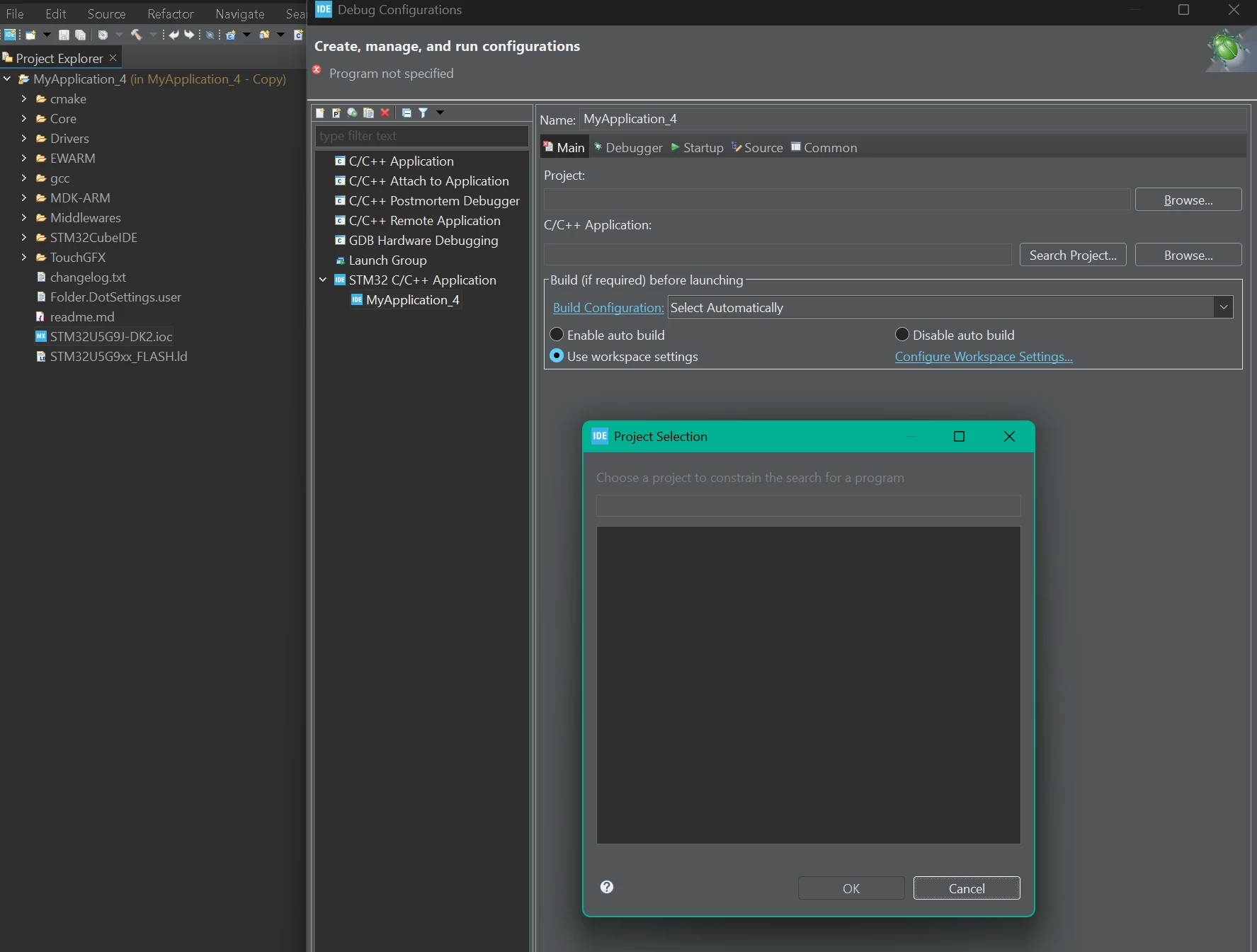Image resolution: width=1257 pixels, height=952 pixels.
Task: Click New launch configuration icon
Action: (320, 113)
